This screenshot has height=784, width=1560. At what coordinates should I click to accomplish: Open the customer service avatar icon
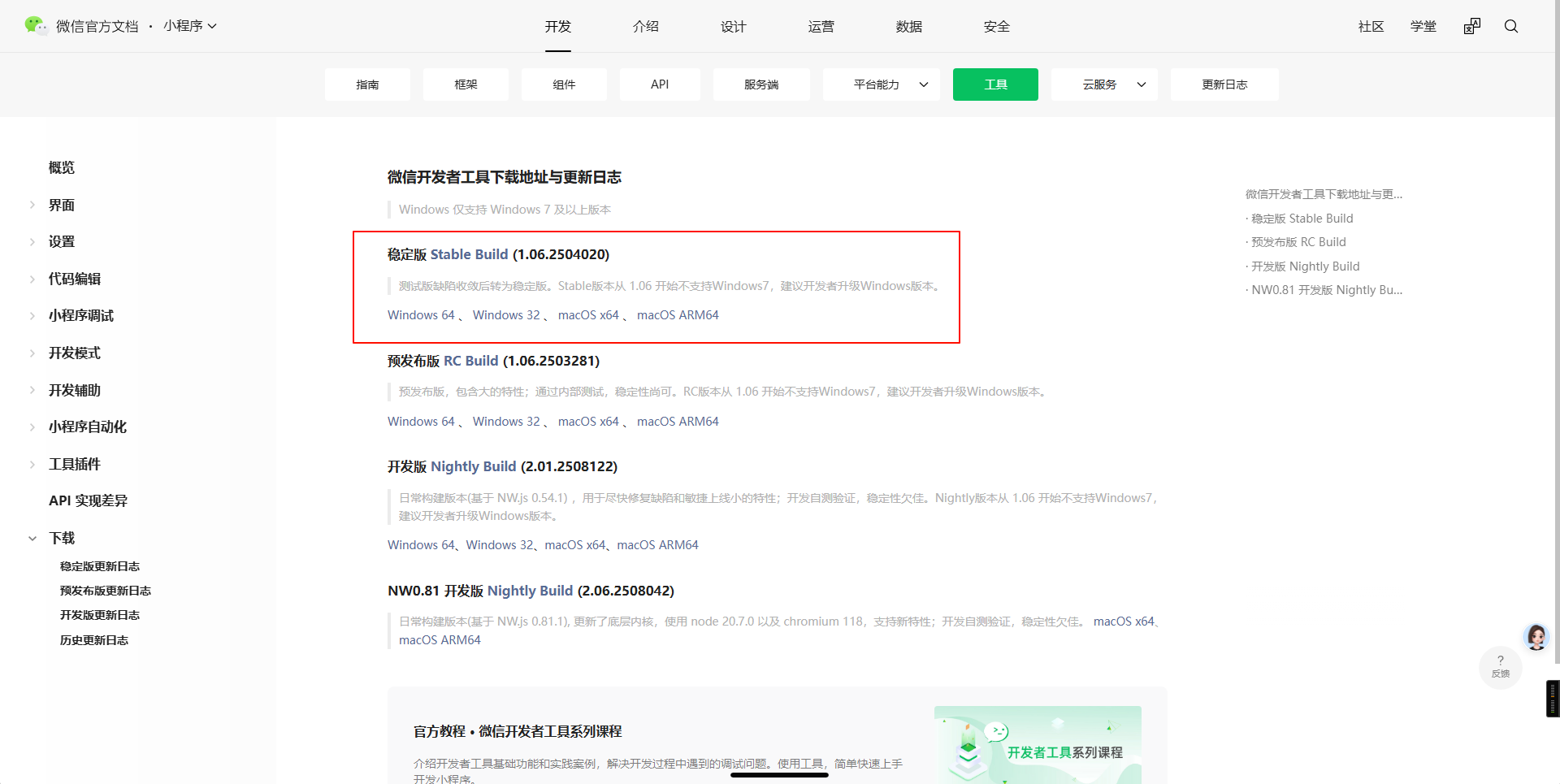click(1536, 637)
